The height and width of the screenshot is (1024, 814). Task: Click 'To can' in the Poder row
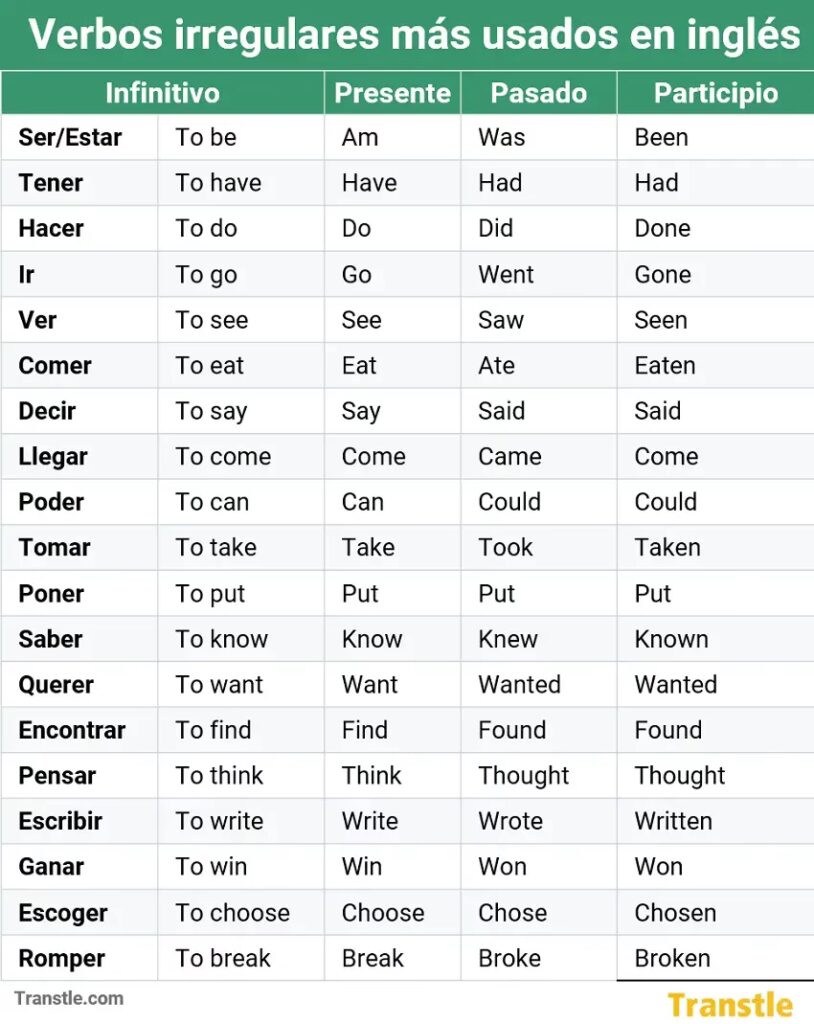(212, 502)
